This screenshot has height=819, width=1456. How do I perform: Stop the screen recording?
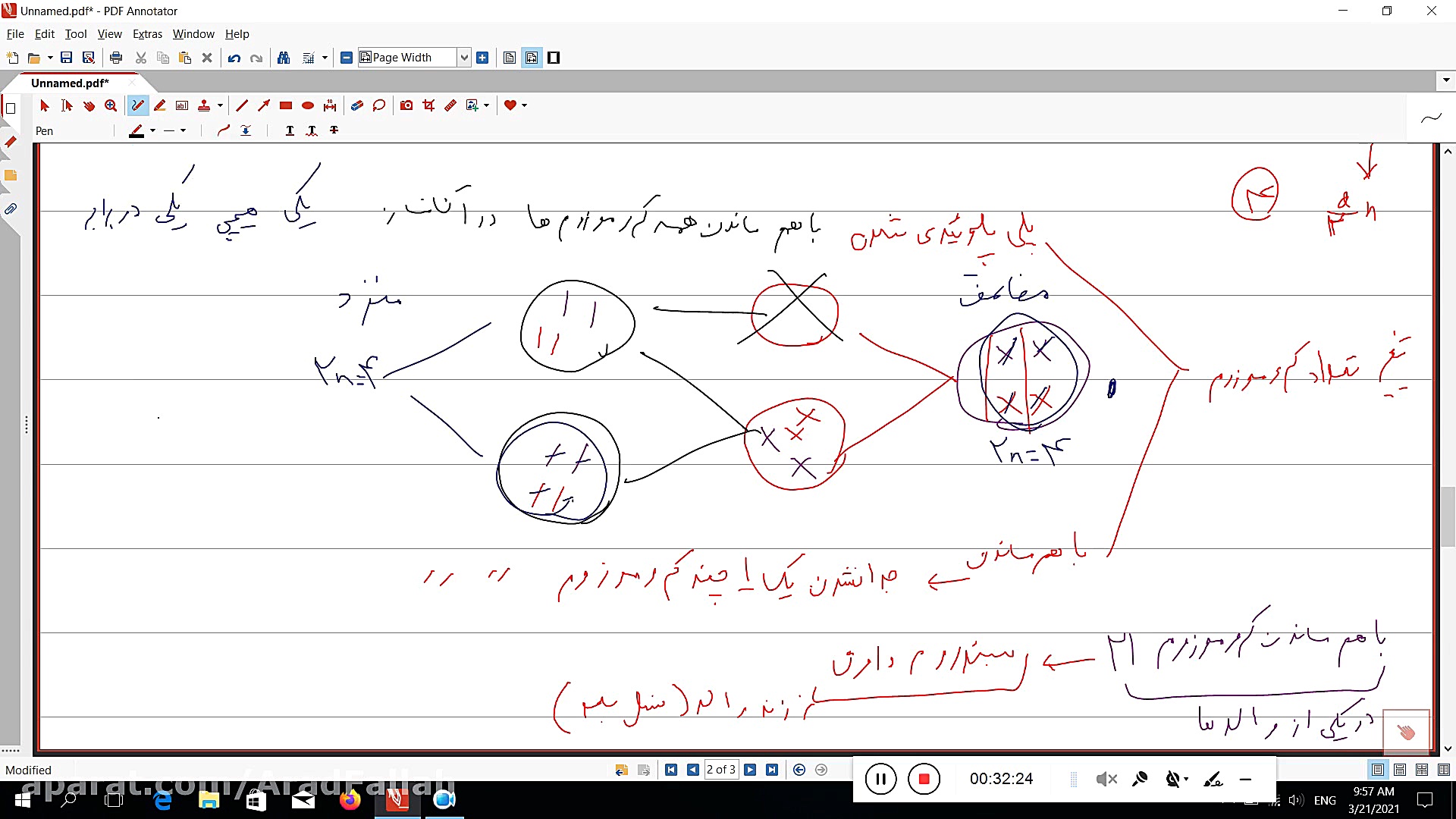point(924,779)
